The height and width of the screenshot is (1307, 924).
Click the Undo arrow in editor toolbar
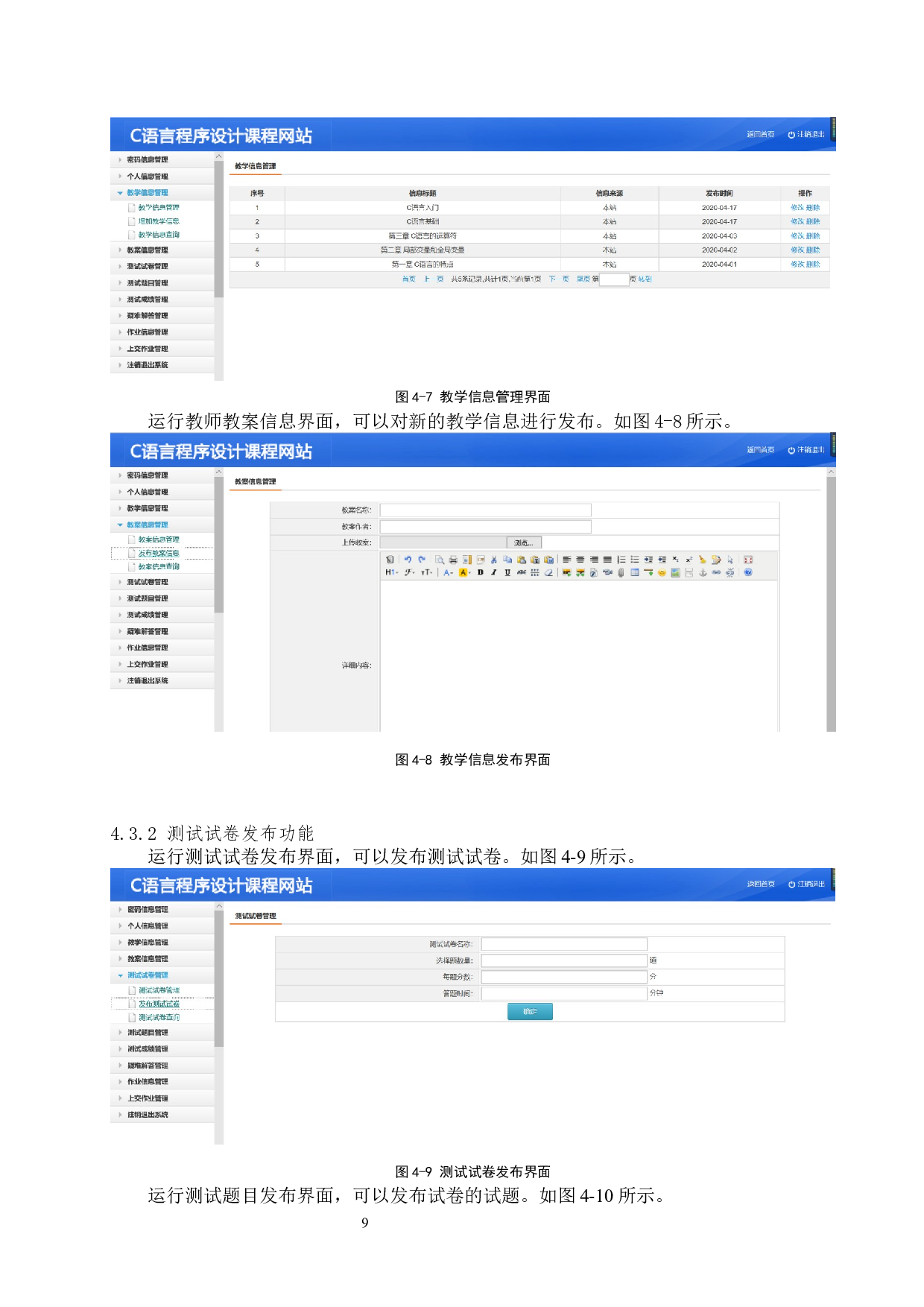click(408, 560)
